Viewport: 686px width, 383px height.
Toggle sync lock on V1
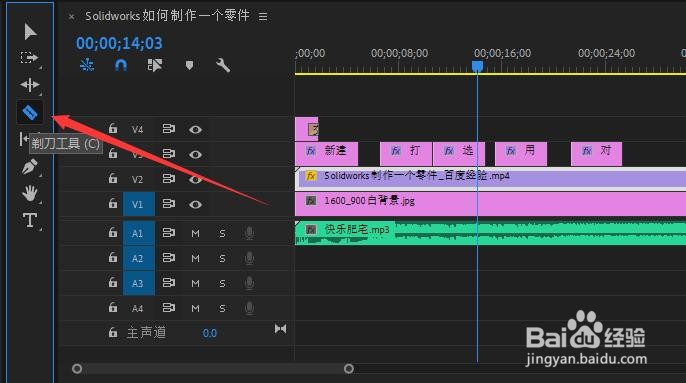click(168, 204)
